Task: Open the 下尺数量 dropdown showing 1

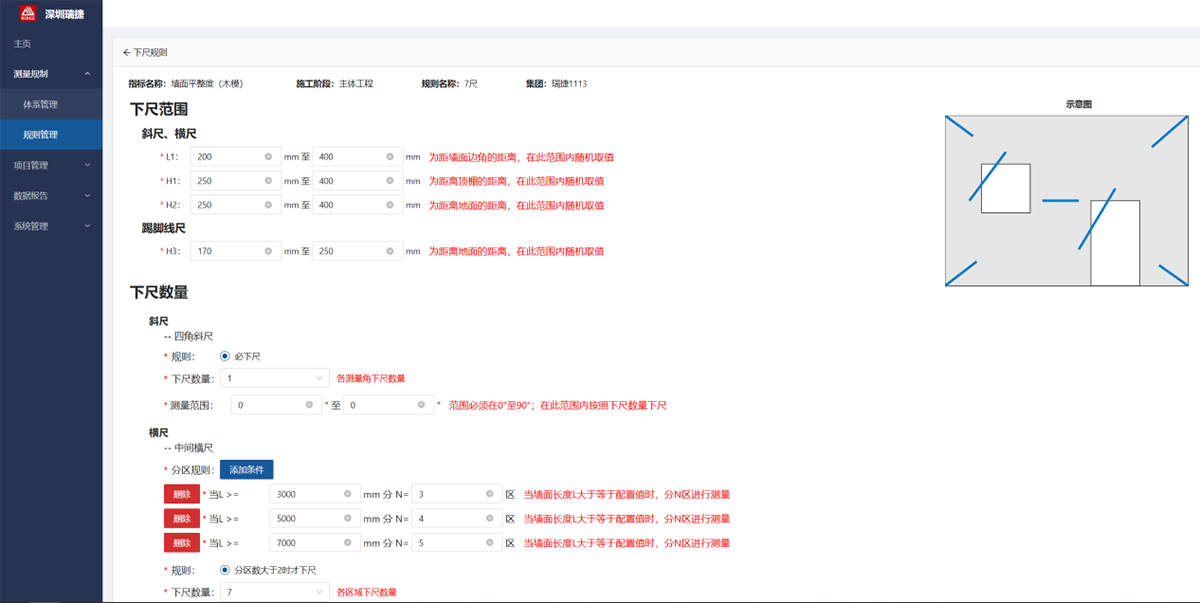Action: pos(275,380)
